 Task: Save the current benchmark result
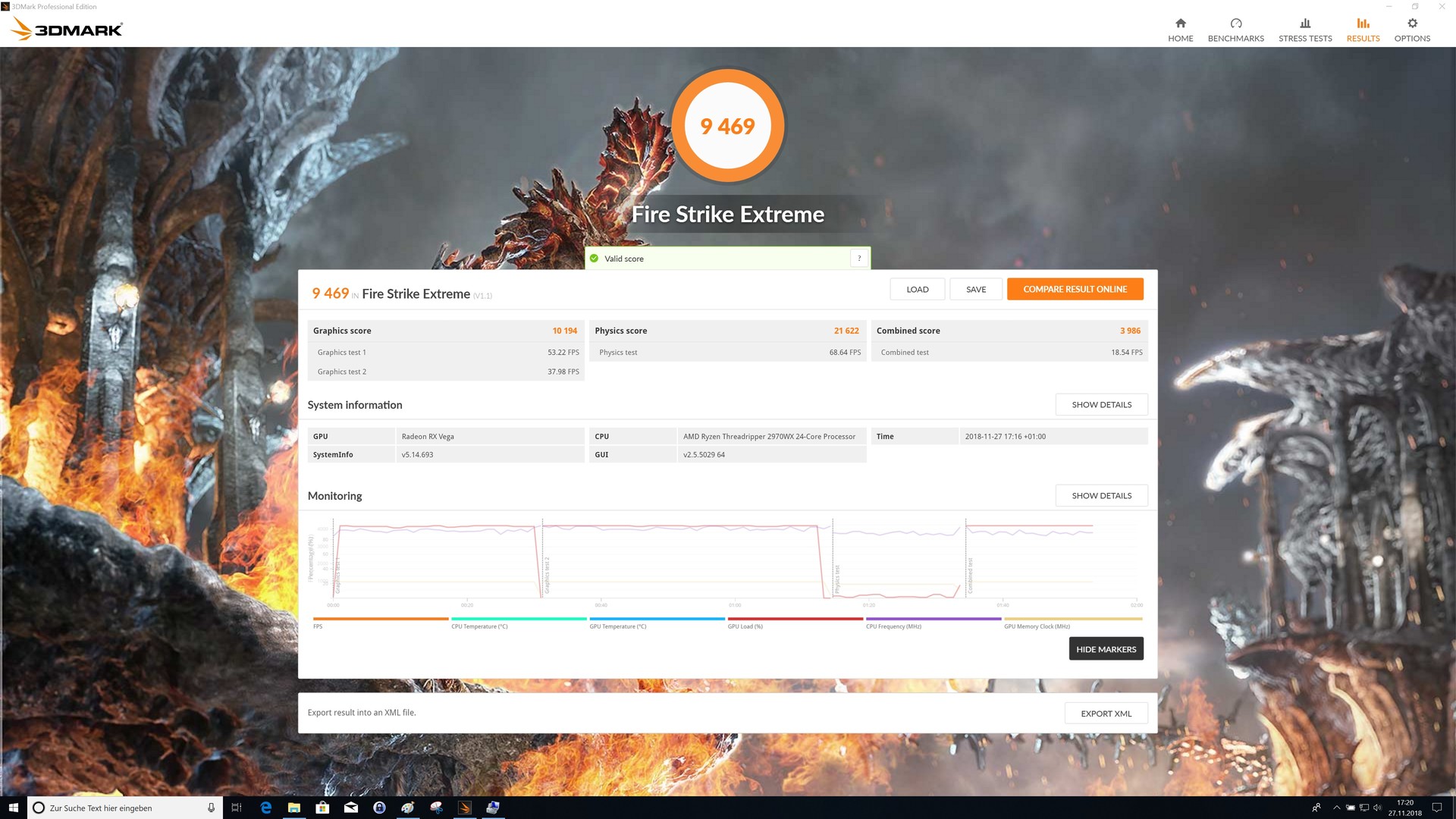pyautogui.click(x=975, y=289)
